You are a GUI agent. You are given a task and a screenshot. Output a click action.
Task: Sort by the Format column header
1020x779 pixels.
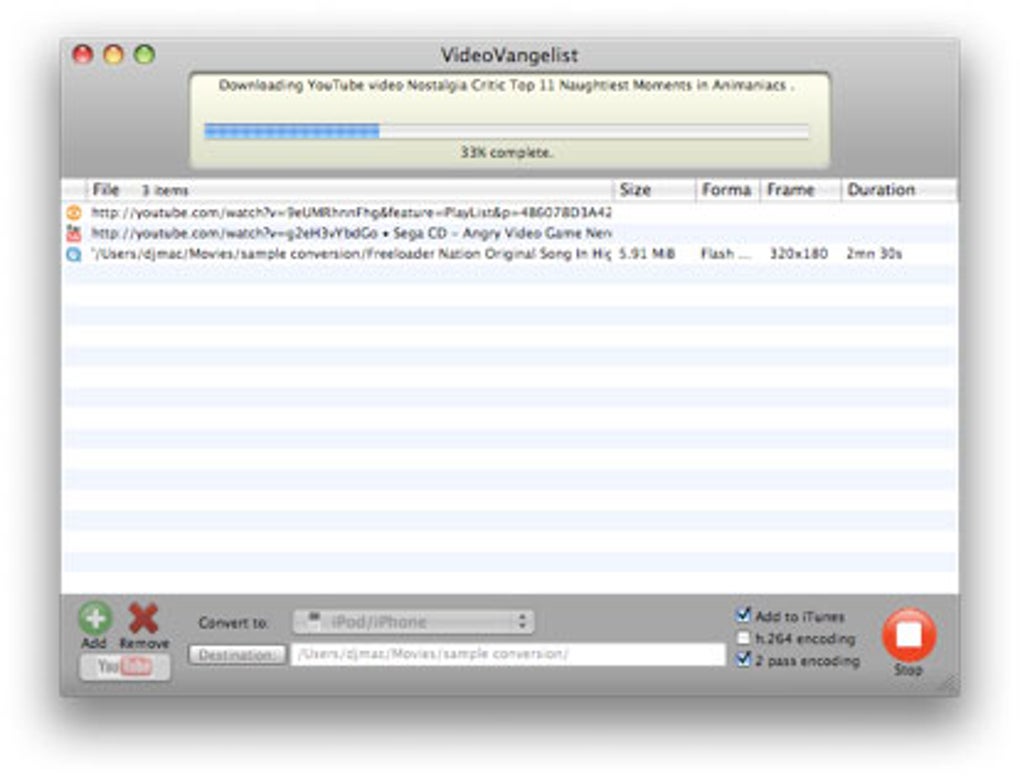(728, 190)
